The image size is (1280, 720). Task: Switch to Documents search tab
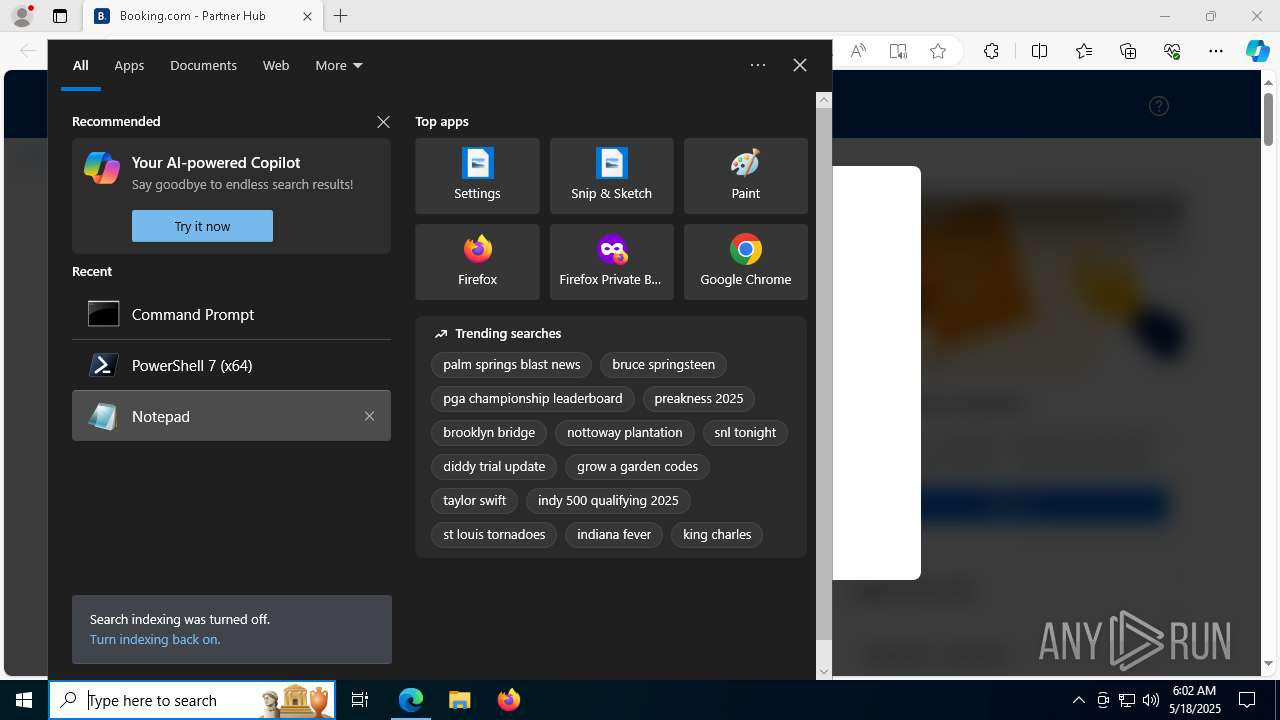[203, 65]
